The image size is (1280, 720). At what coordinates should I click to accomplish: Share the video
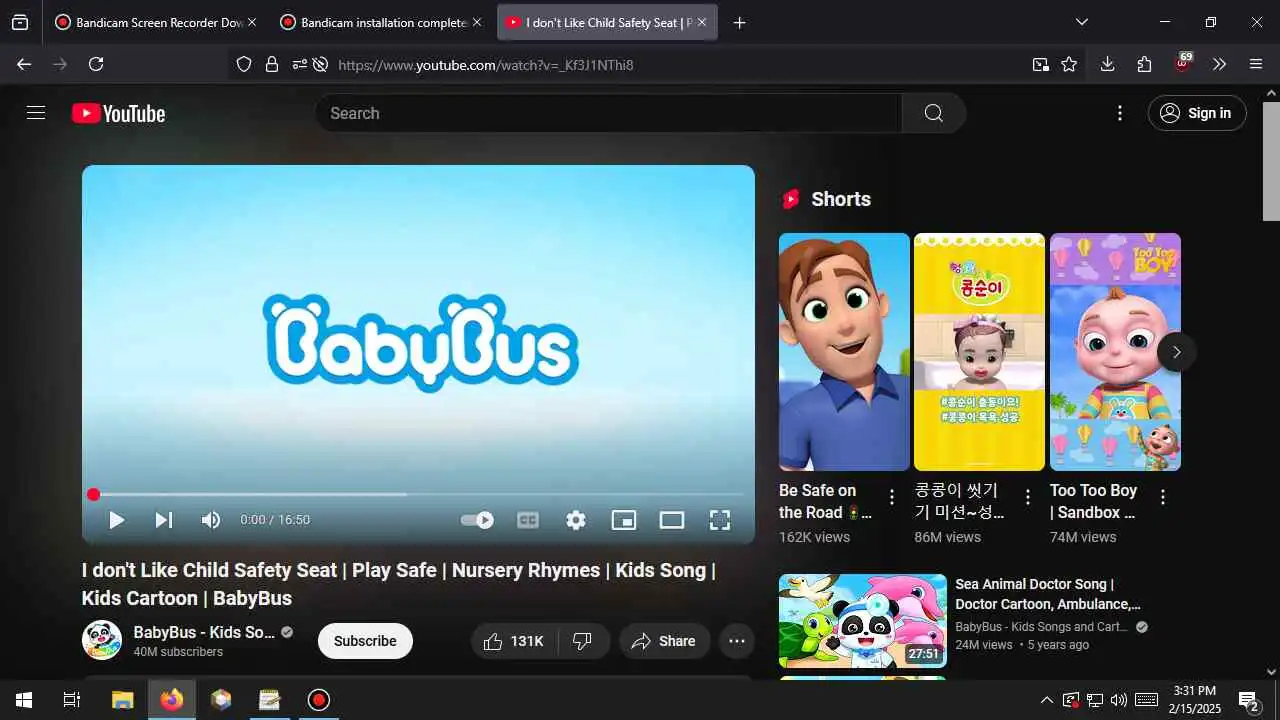point(664,641)
